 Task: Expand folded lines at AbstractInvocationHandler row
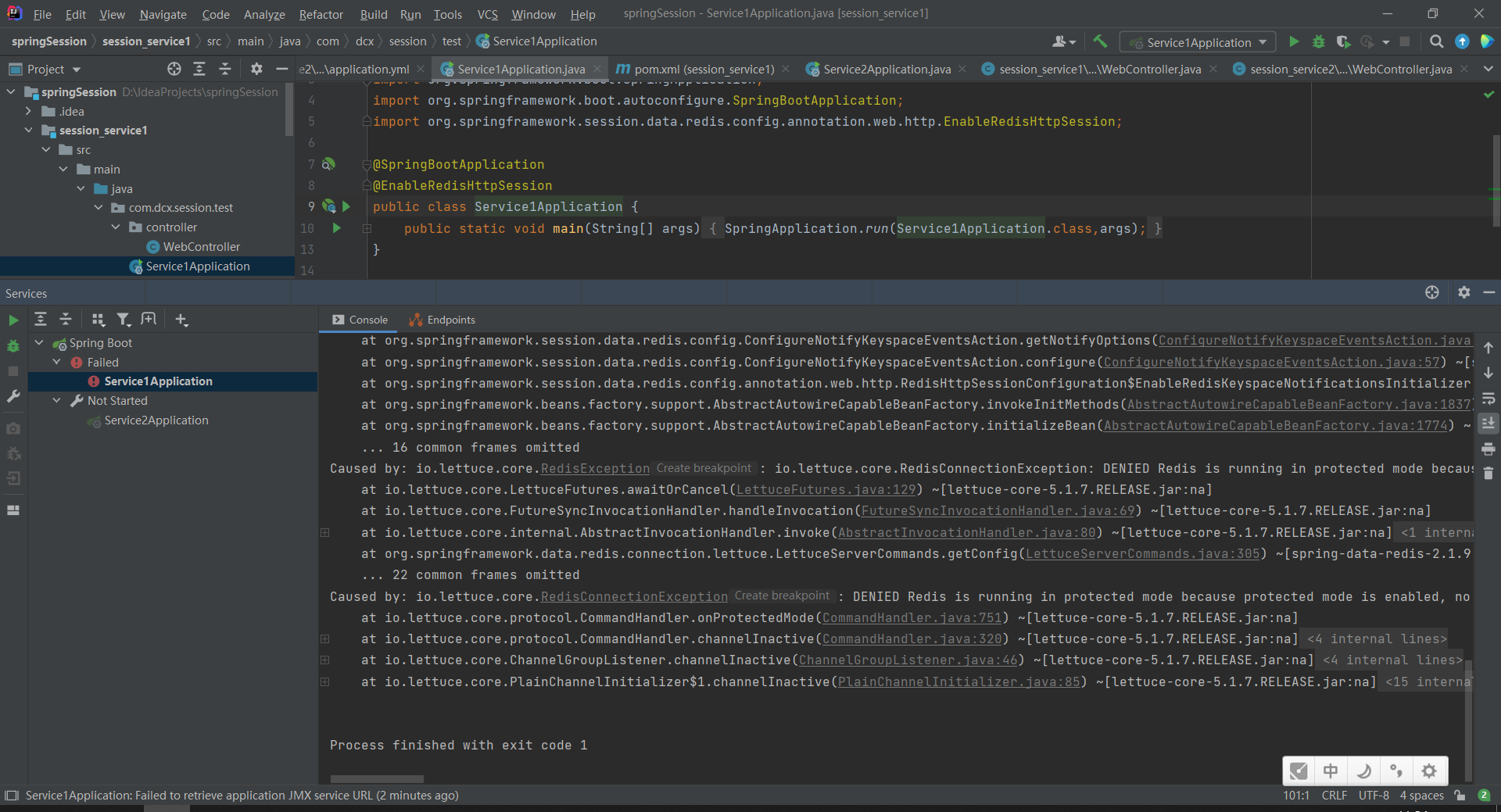(x=325, y=532)
